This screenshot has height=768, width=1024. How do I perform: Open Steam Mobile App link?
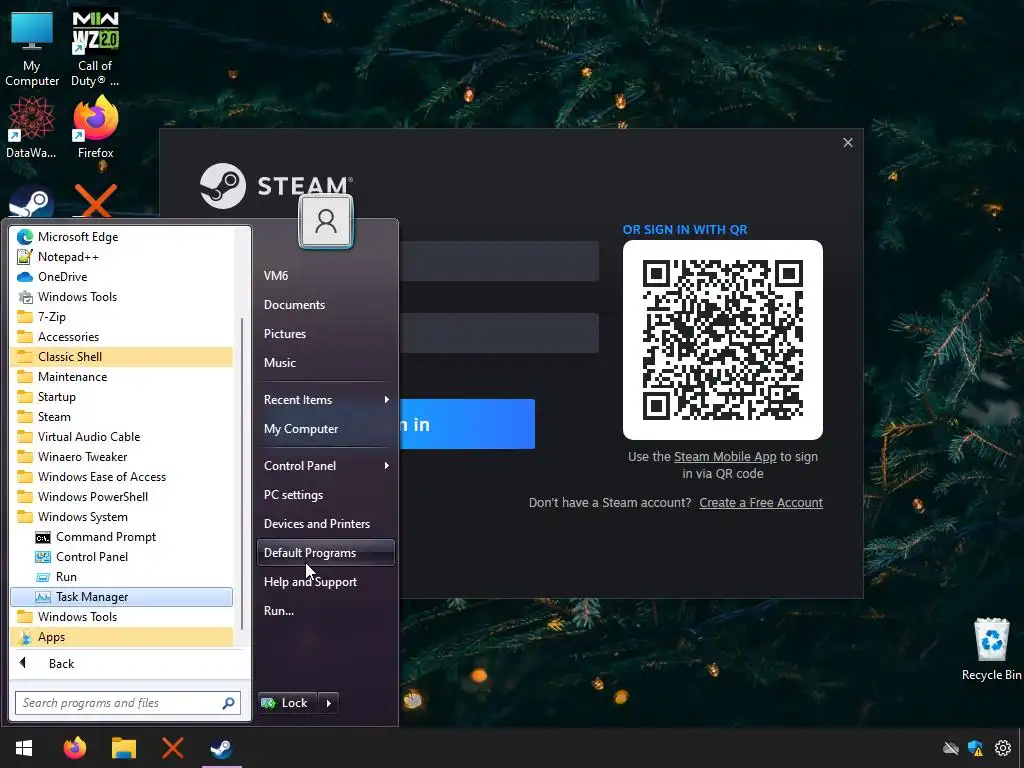pos(725,456)
